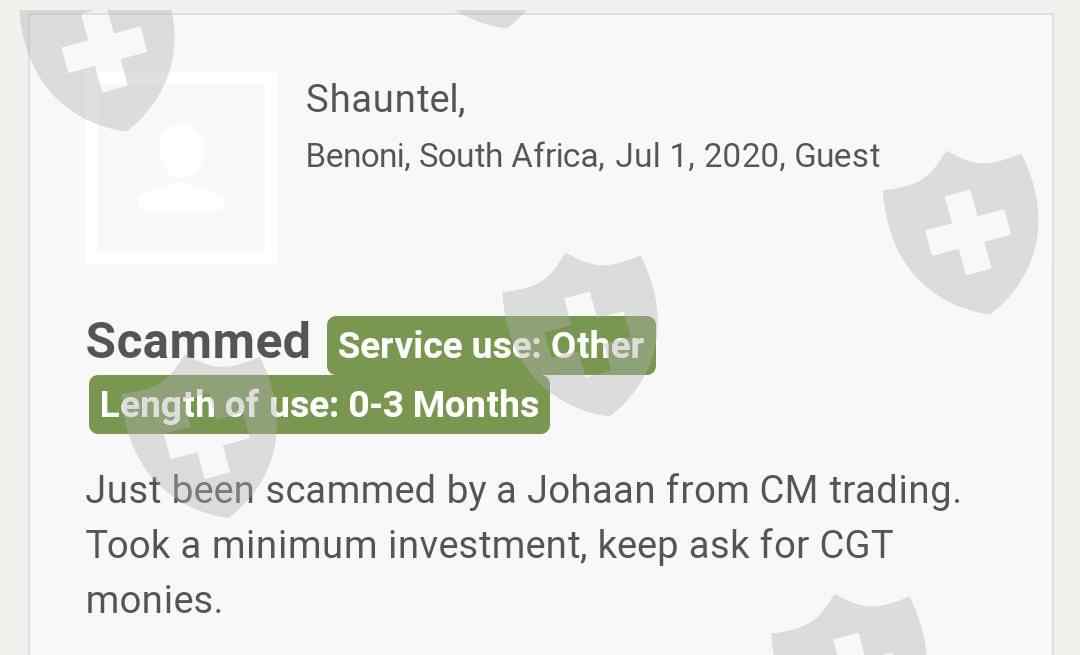Viewport: 1080px width, 655px height.
Task: Click the Length of use: 0-3 Months badge
Action: 319,405
